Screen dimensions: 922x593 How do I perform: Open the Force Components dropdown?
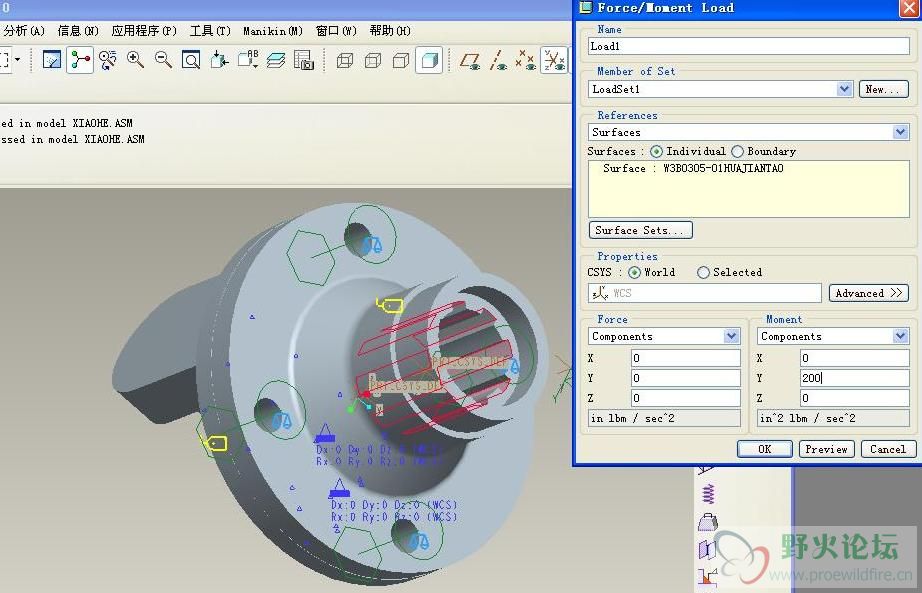point(731,336)
